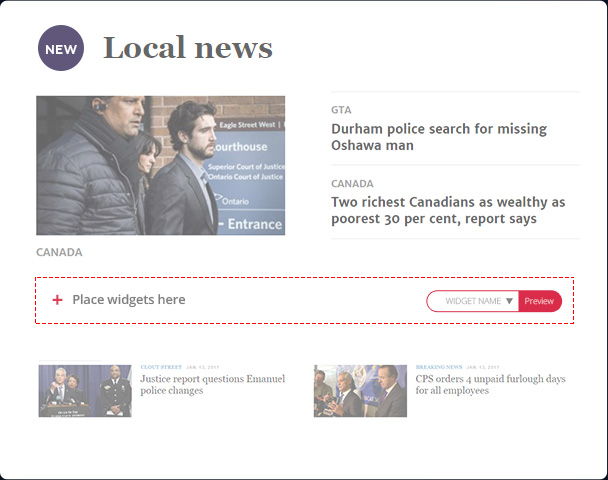Click the purple NEW badge
Viewport: 608px width, 480px height.
point(61,48)
